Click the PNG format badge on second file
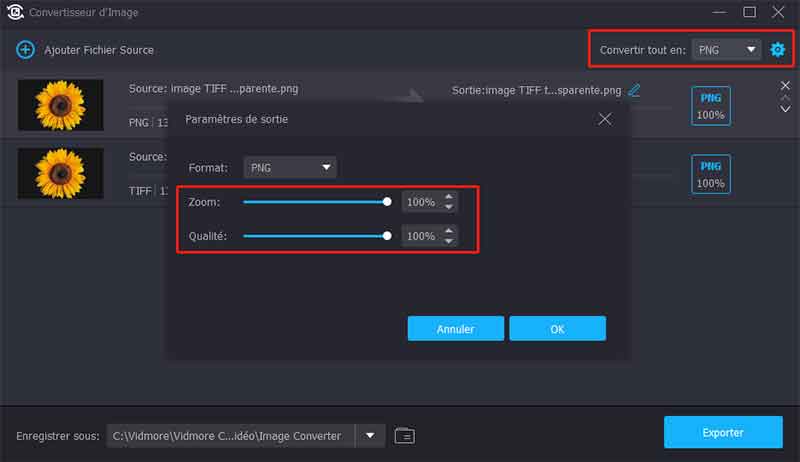Screen dimensions: 800x462 711,174
